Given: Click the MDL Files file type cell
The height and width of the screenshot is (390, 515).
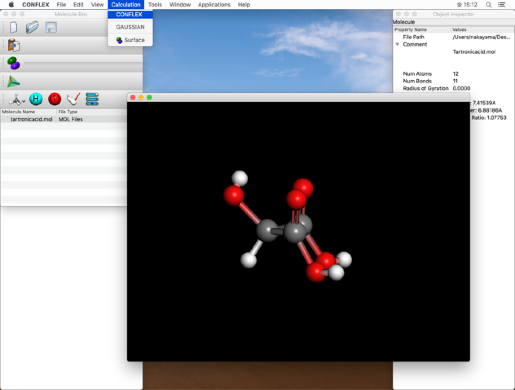Looking at the screenshot, I should 71,119.
